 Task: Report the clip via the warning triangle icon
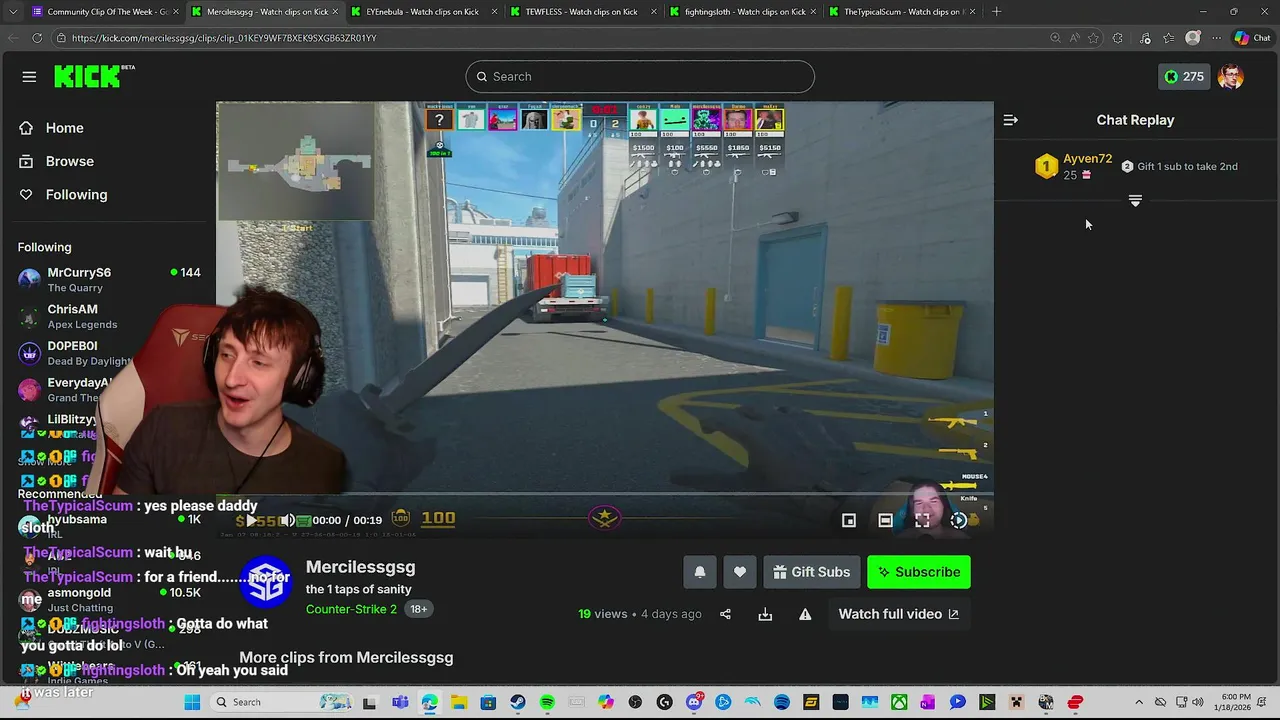click(805, 614)
